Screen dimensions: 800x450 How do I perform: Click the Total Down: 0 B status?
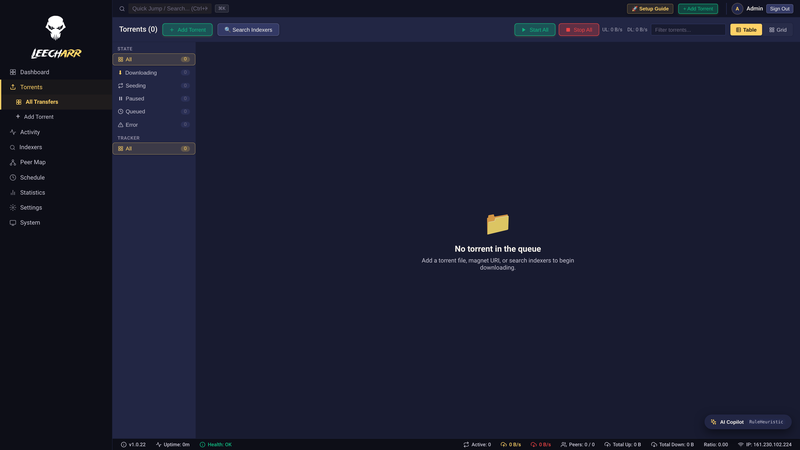(x=672, y=444)
